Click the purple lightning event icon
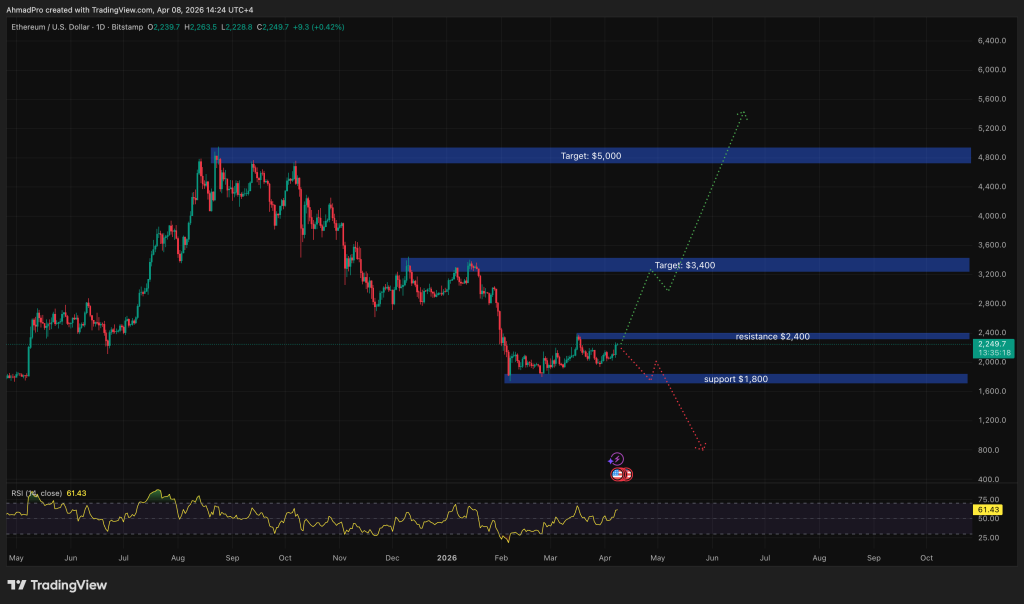 617,459
